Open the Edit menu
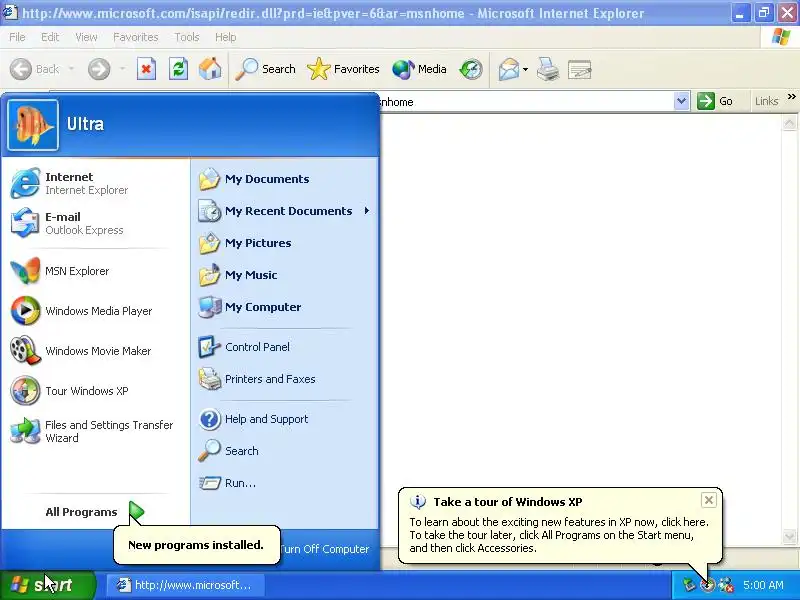 50,37
